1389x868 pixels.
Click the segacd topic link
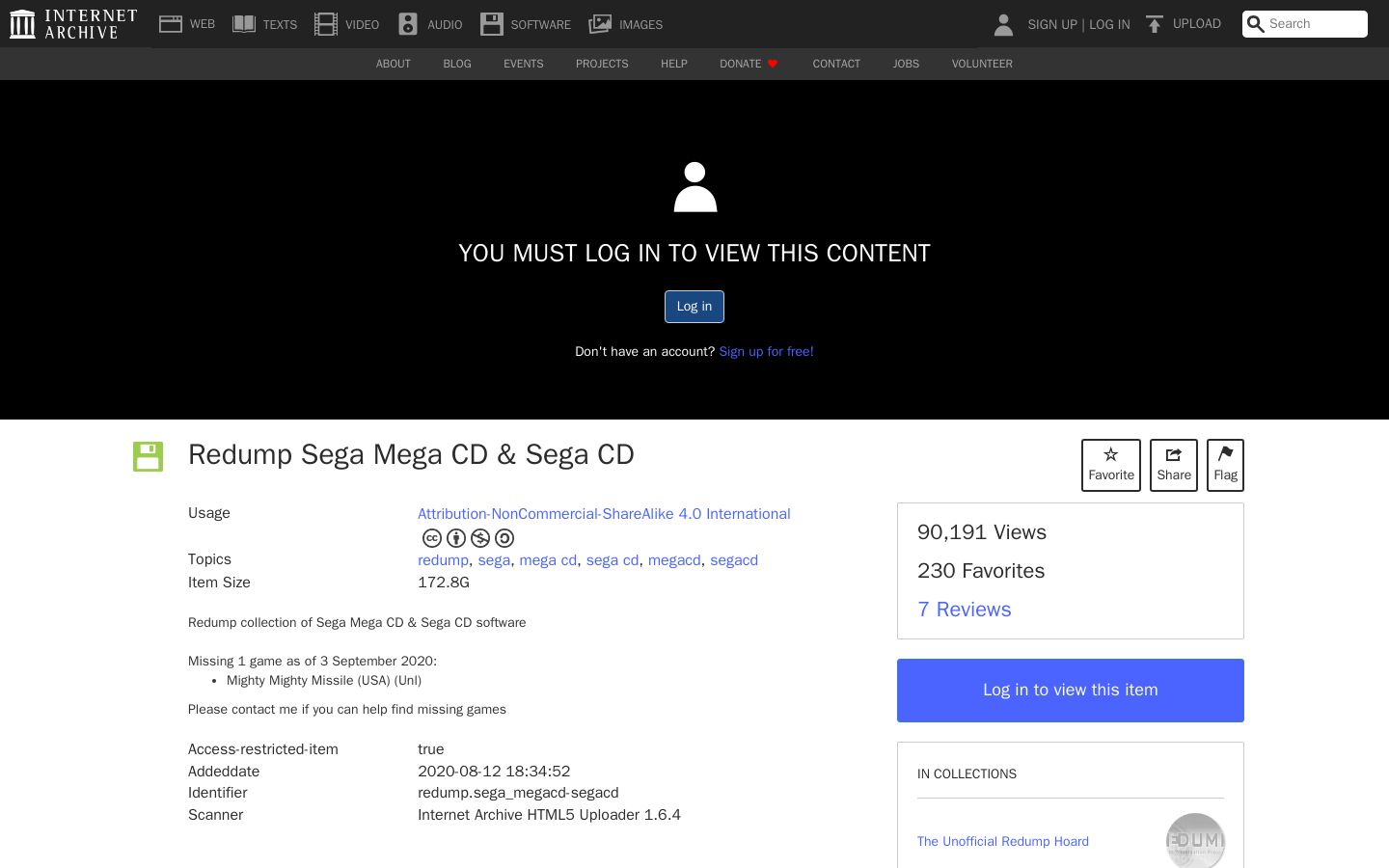coord(734,560)
